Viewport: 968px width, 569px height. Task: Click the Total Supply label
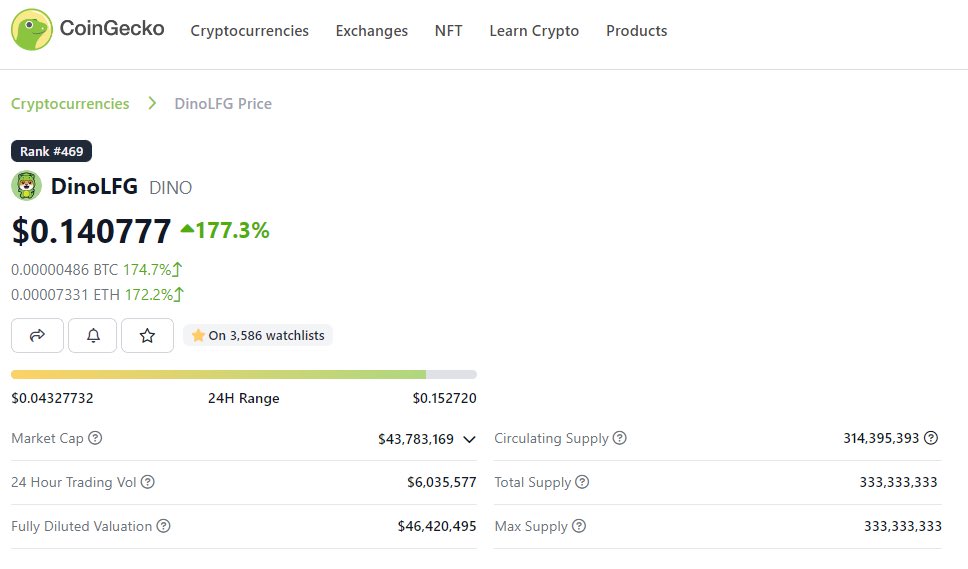(533, 482)
